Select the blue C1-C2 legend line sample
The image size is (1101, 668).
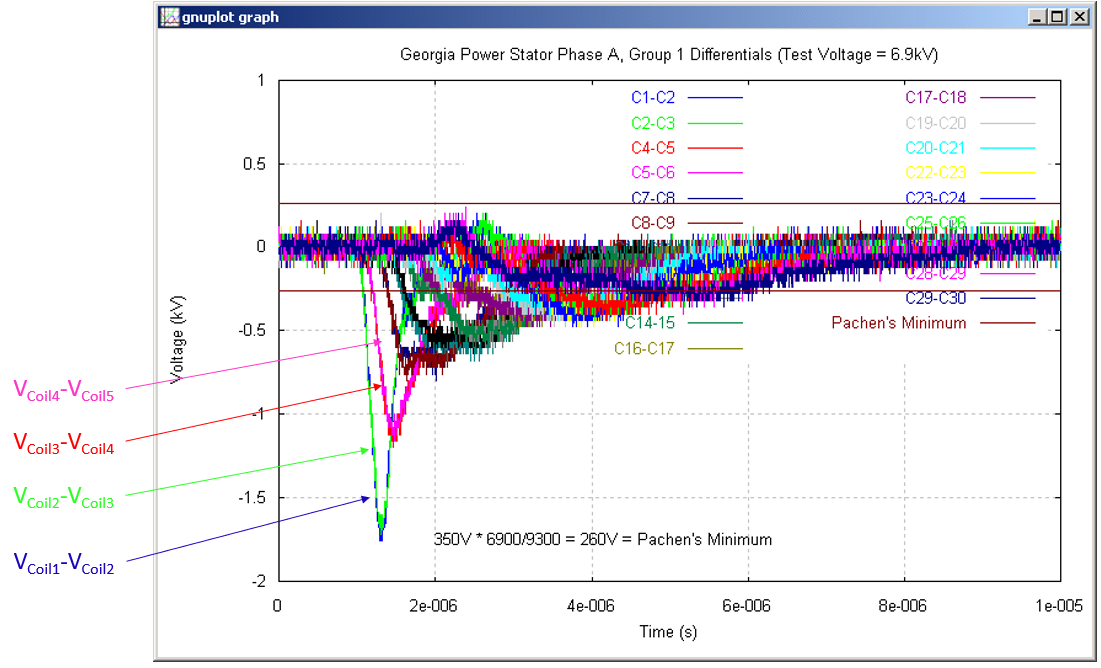(715, 97)
